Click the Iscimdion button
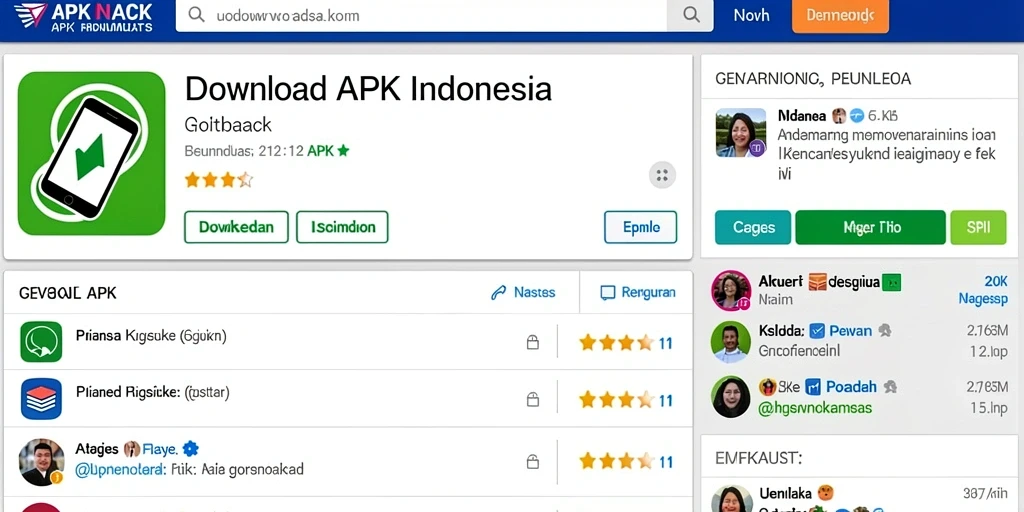Image resolution: width=1024 pixels, height=512 pixels. pos(342,227)
